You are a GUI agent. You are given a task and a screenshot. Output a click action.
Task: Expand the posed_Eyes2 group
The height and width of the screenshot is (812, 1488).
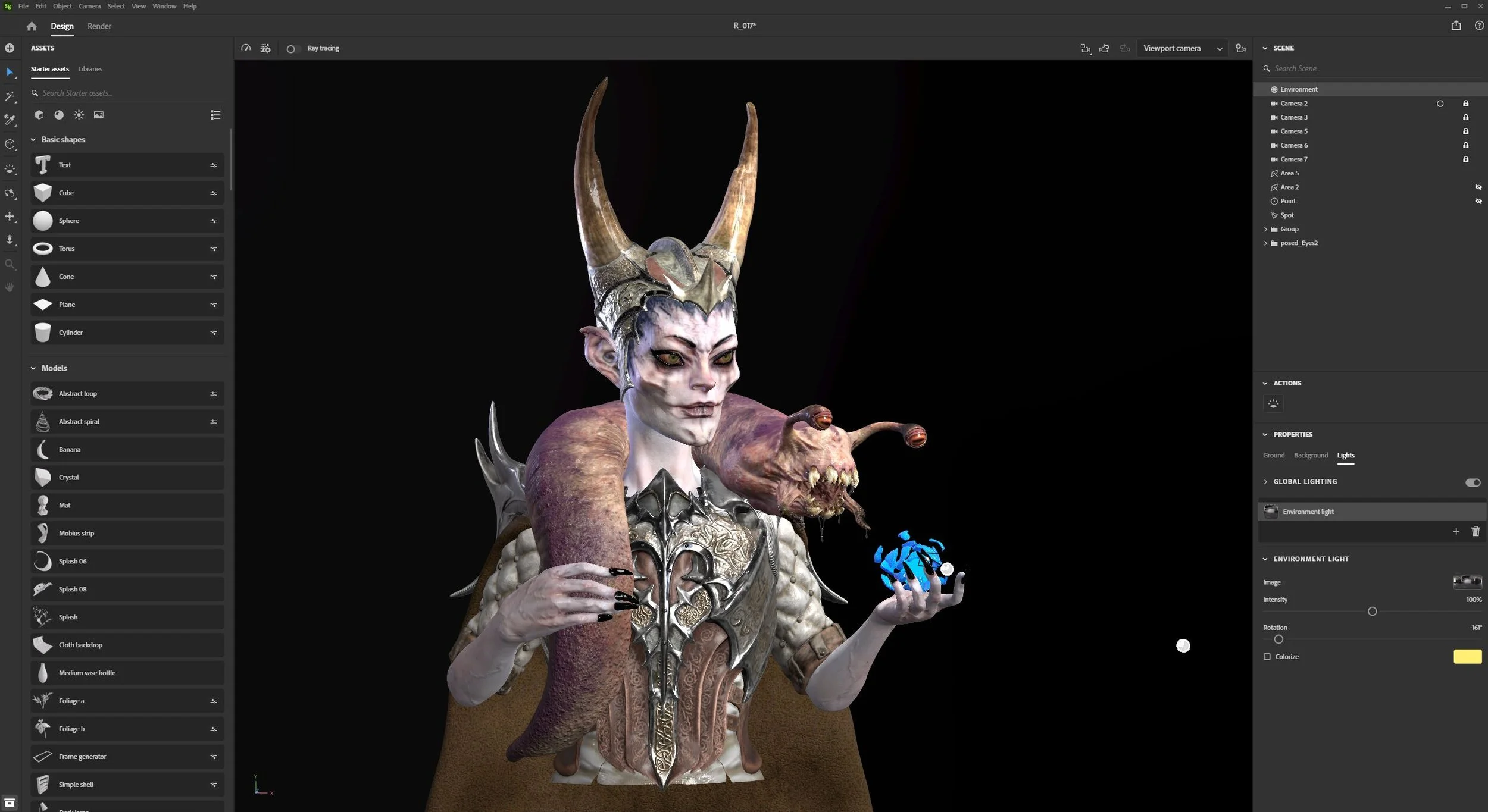coord(1265,243)
